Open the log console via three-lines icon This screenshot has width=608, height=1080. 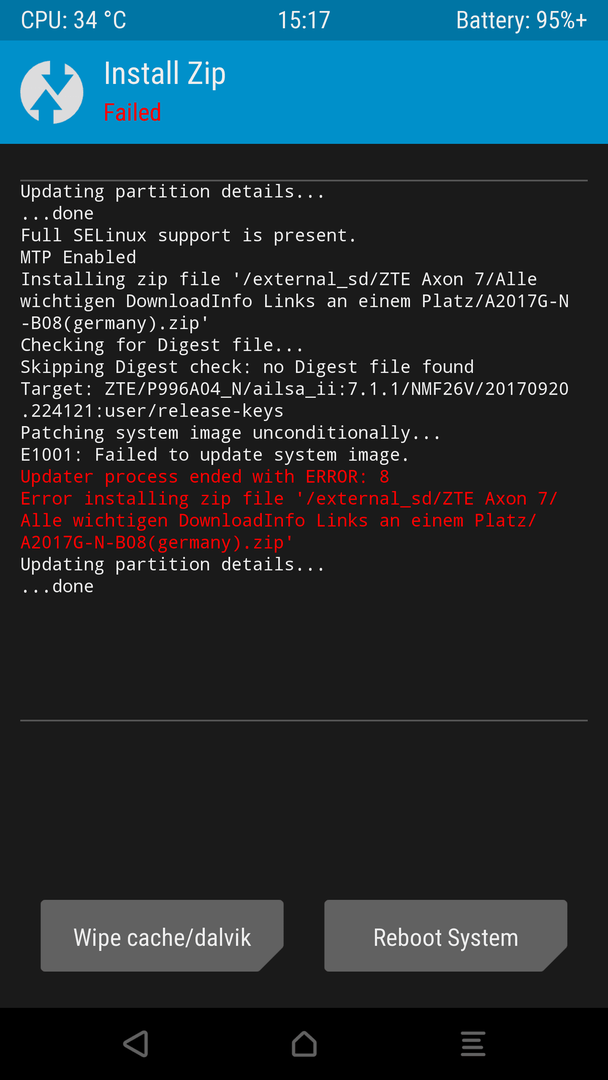[473, 1043]
